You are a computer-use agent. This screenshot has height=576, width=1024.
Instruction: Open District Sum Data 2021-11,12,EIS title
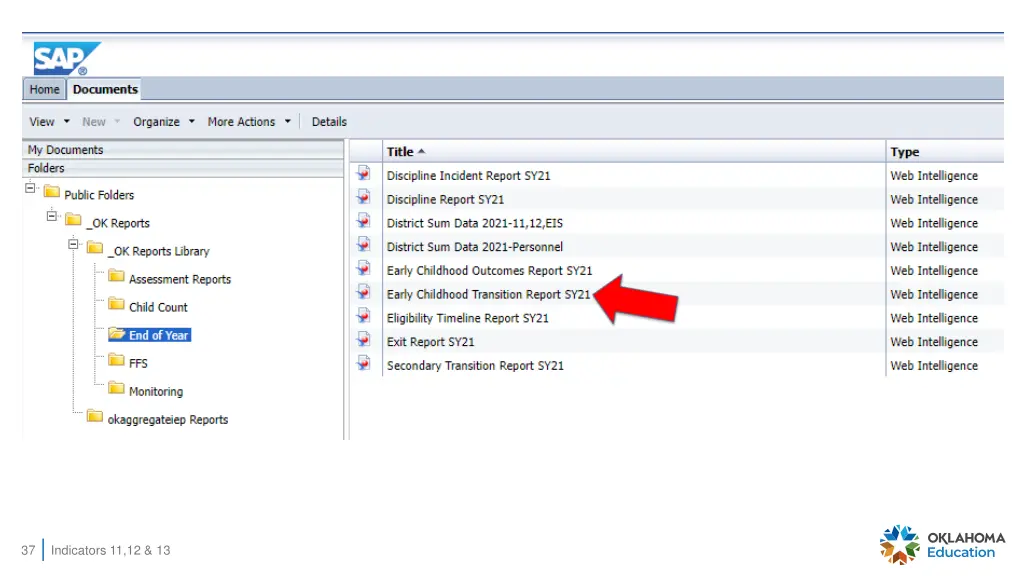[475, 223]
